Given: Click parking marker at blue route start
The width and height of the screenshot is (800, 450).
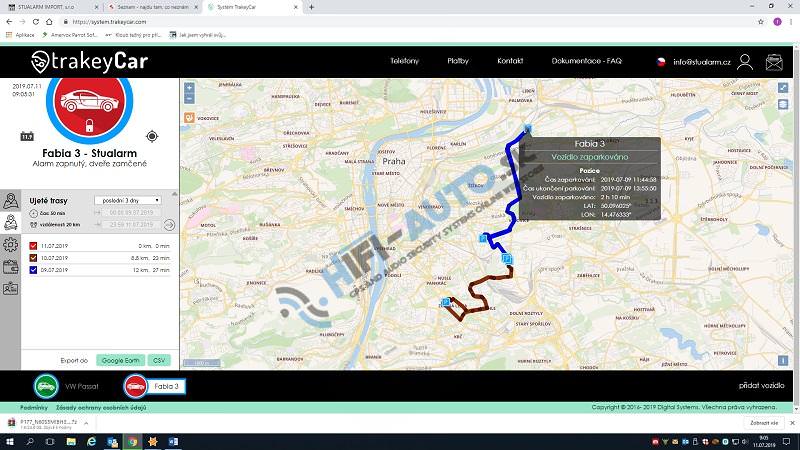Looking at the screenshot, I should [528, 129].
